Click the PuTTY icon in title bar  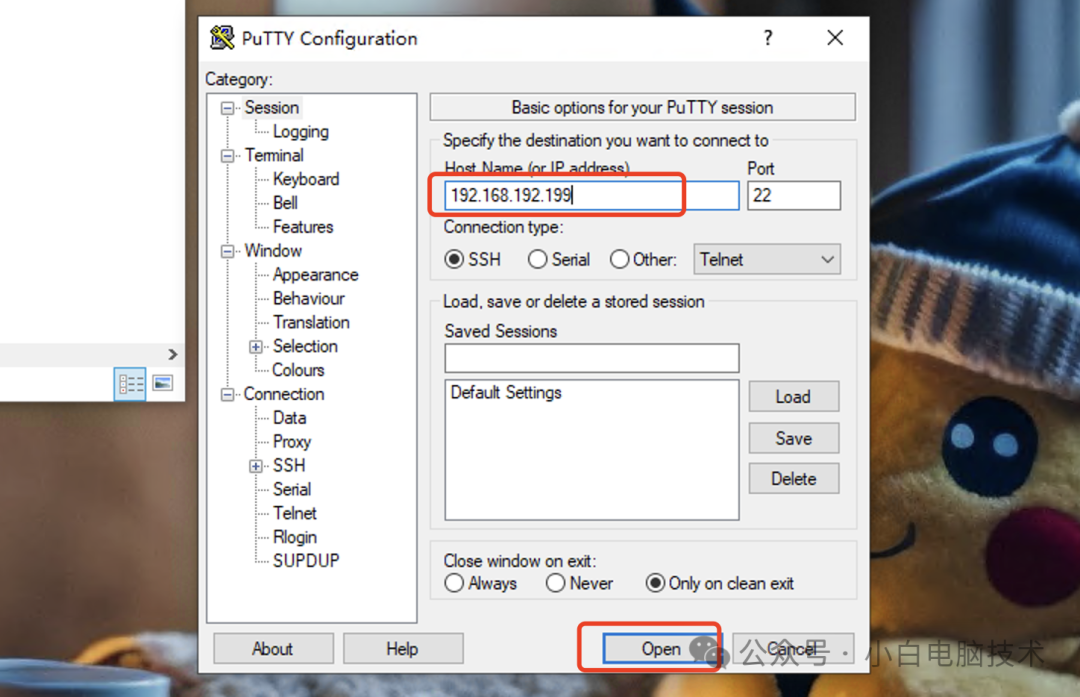pyautogui.click(x=222, y=38)
